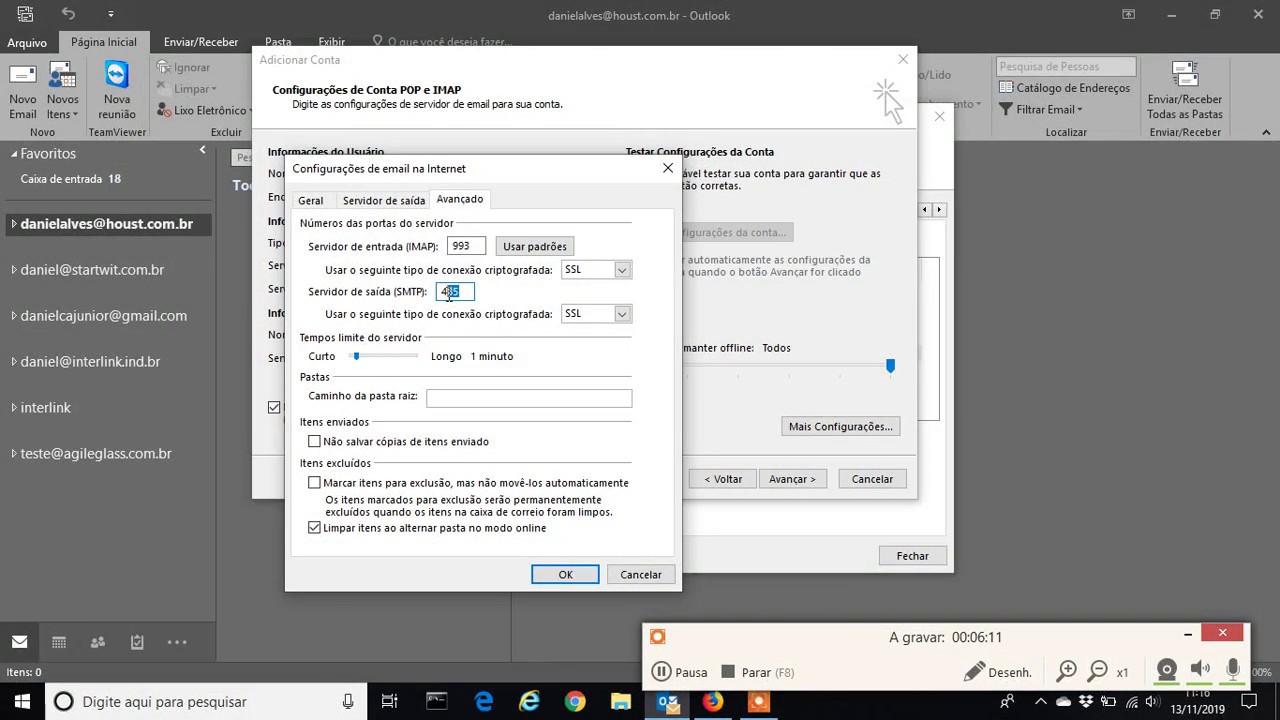Toggle the recorder microphone icon
Viewport: 1280px width, 720px height.
point(1233,671)
